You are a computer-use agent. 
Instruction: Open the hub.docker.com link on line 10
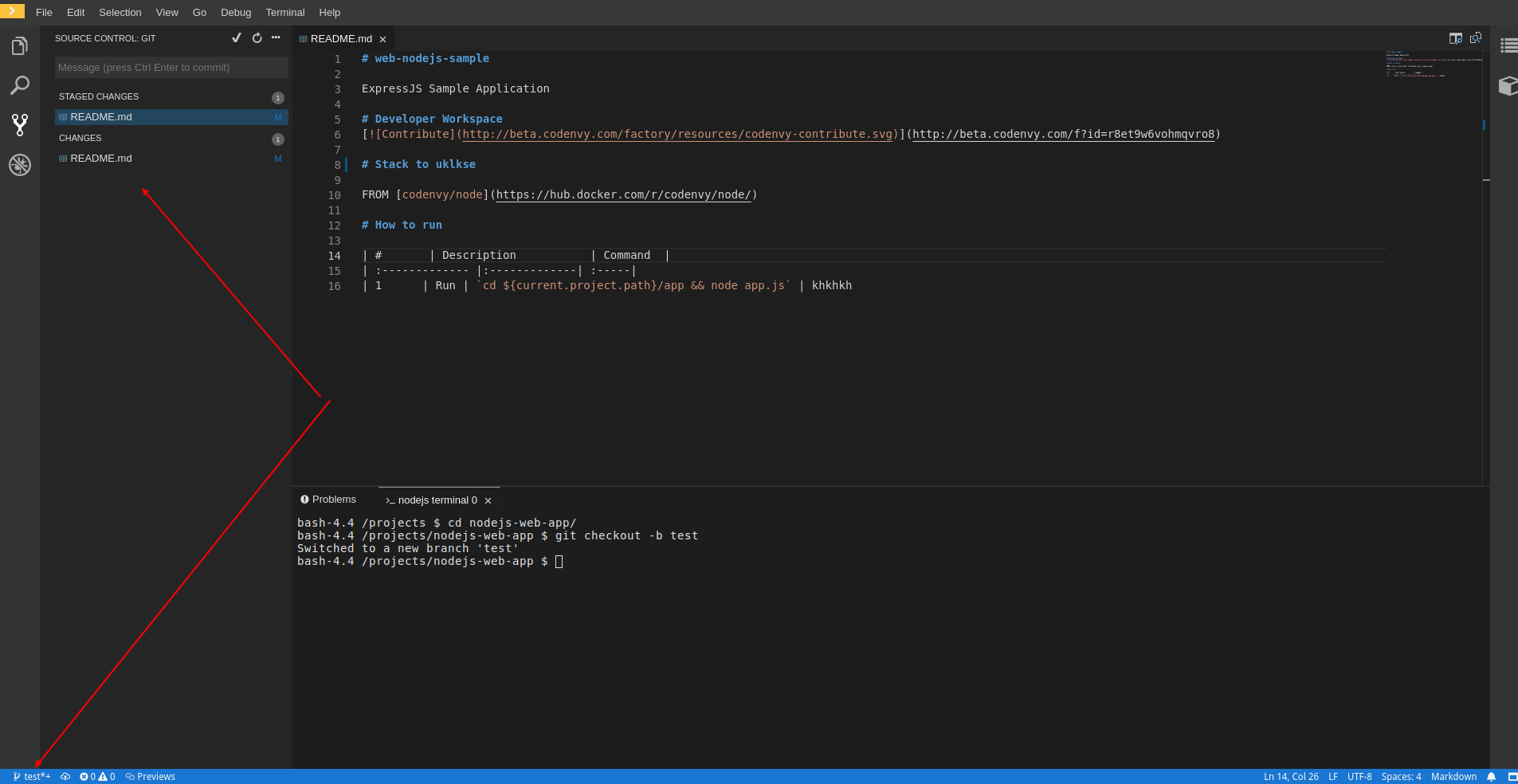coord(625,194)
